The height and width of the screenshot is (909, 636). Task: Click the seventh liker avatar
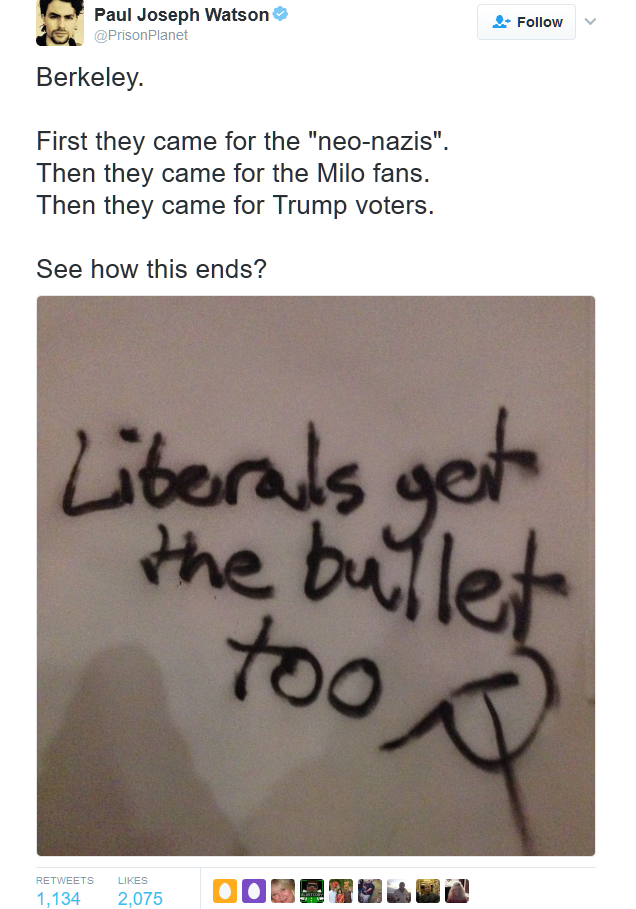(399, 890)
